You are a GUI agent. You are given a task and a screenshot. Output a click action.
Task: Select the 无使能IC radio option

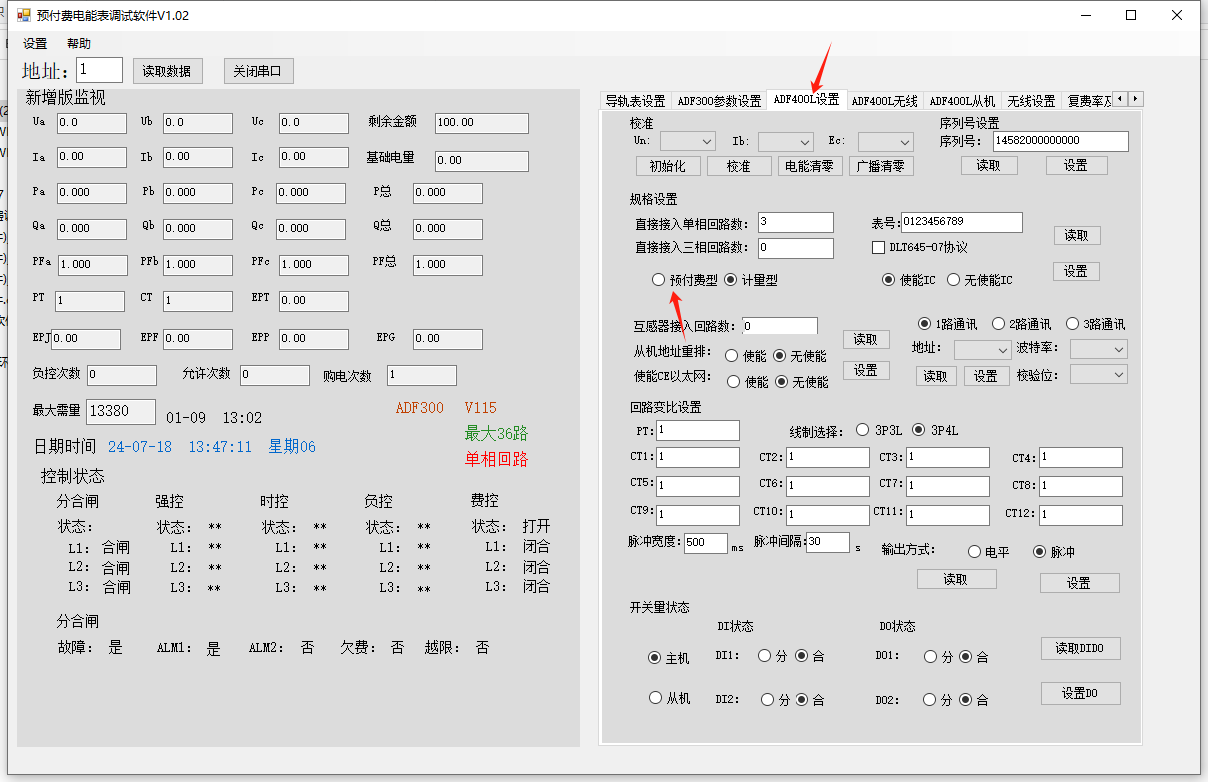pyautogui.click(x=954, y=280)
